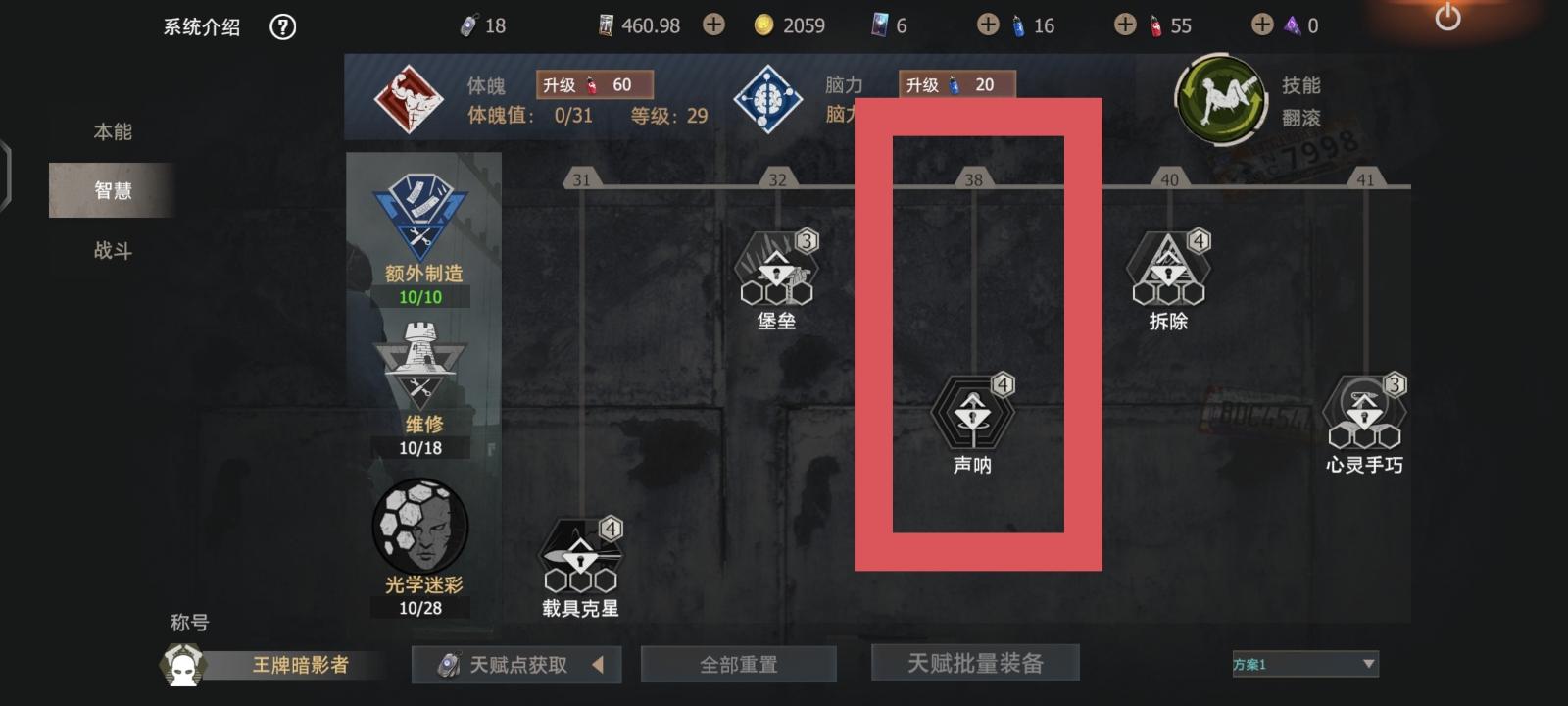Open the 光学迷彩 camouflage talent
Viewport: 1568px width, 706px height.
[x=420, y=527]
